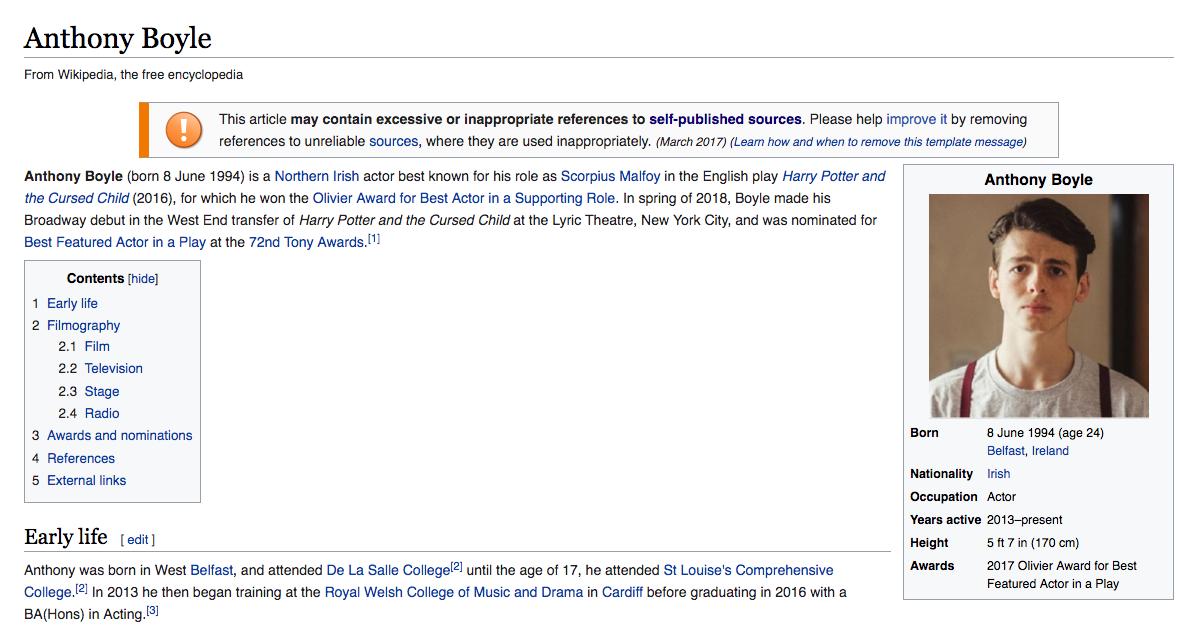Click the 'Early life' section heading

coord(66,537)
